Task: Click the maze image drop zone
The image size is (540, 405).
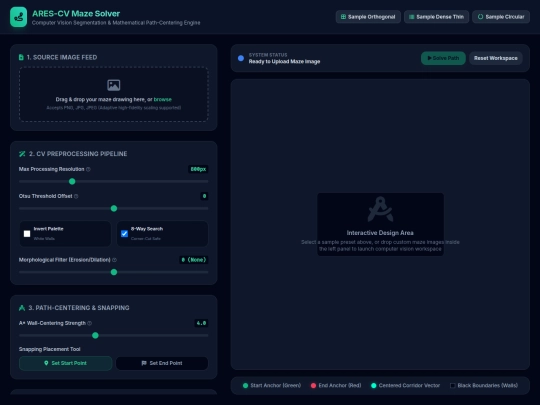Action: (x=114, y=94)
